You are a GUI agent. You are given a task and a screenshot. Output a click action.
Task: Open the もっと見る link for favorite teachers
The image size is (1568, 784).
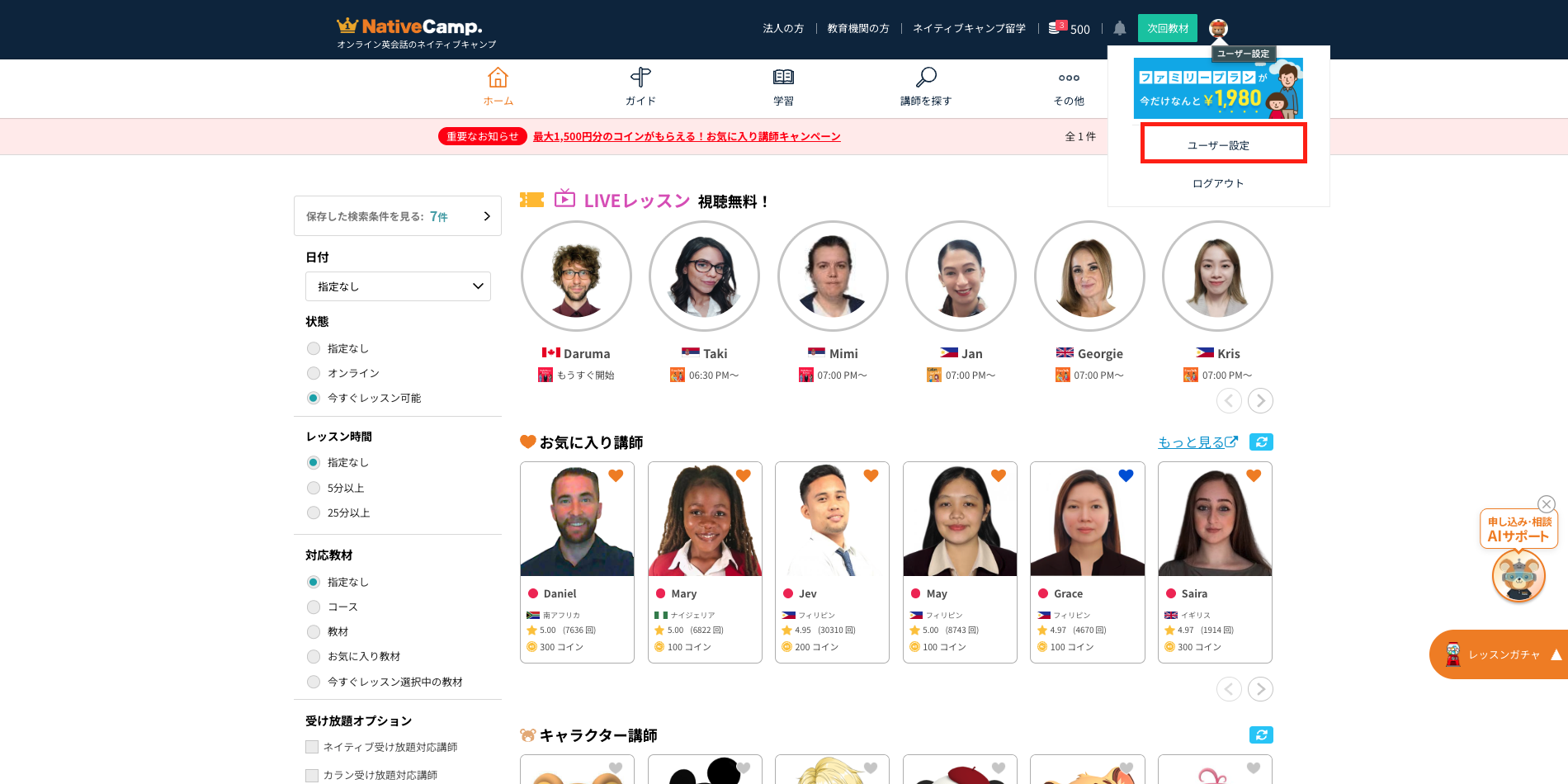point(1197,442)
